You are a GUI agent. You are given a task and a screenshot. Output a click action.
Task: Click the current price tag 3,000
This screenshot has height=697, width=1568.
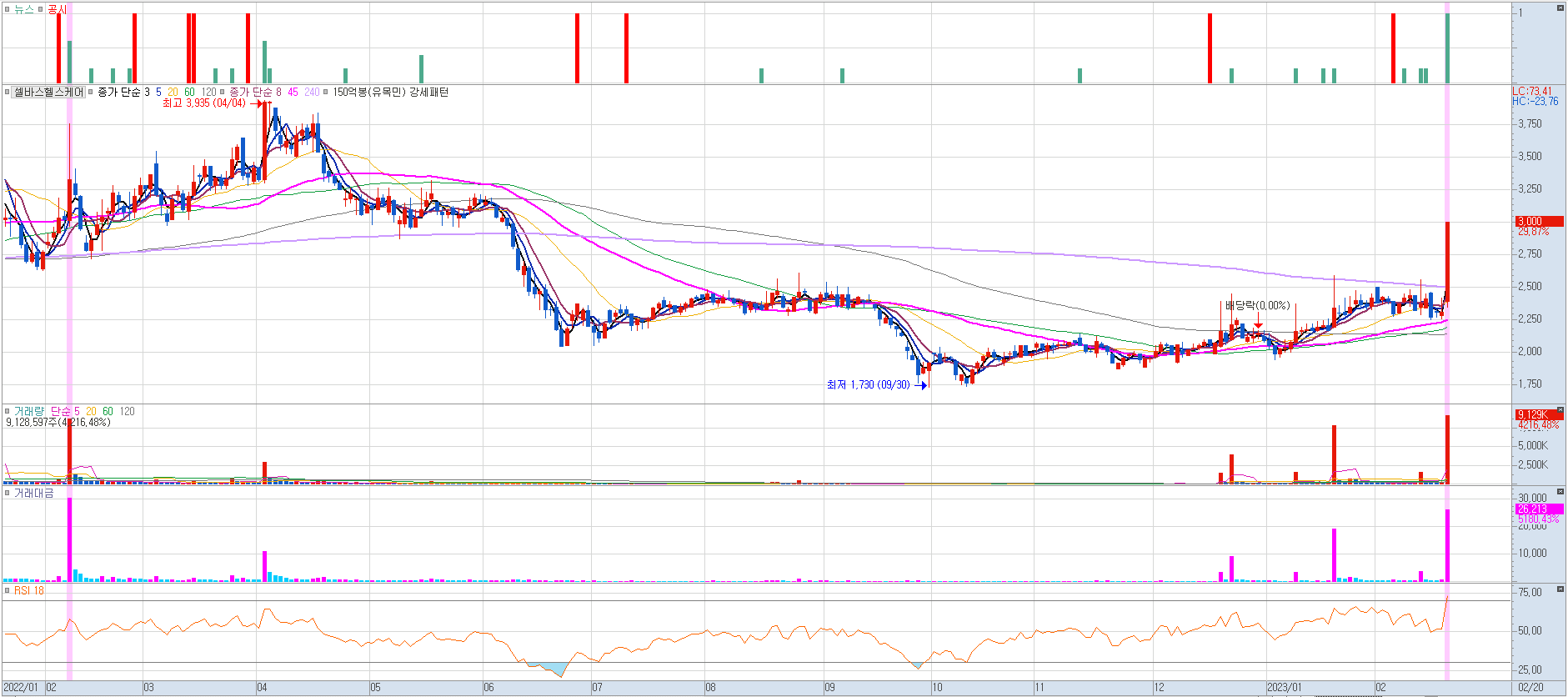coord(1538,222)
